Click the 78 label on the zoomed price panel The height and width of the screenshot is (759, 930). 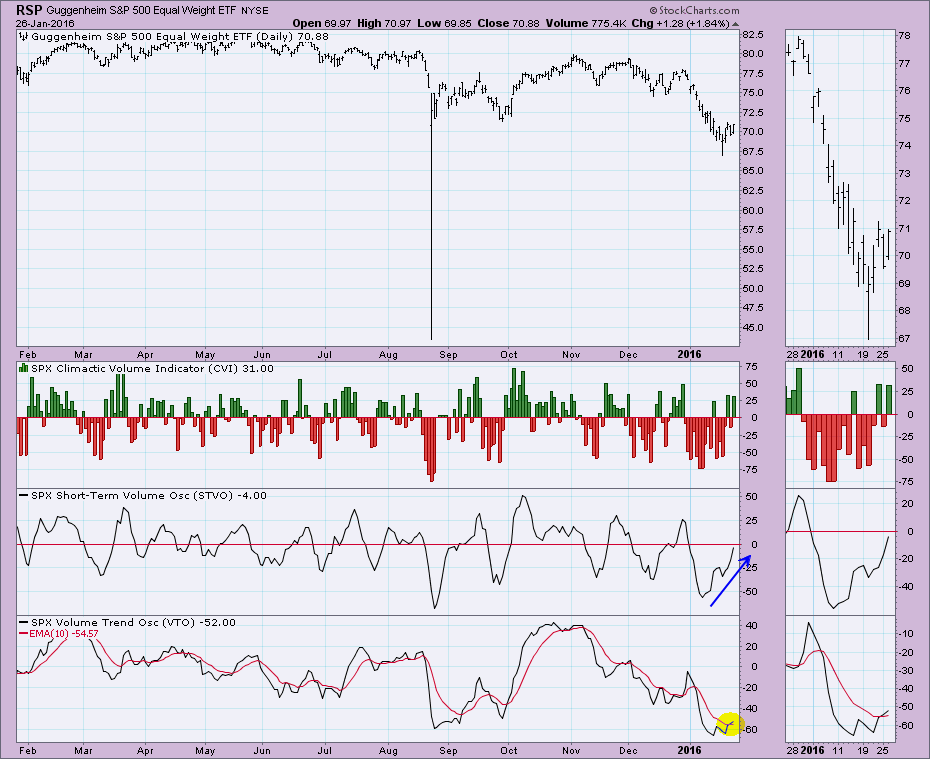[904, 36]
